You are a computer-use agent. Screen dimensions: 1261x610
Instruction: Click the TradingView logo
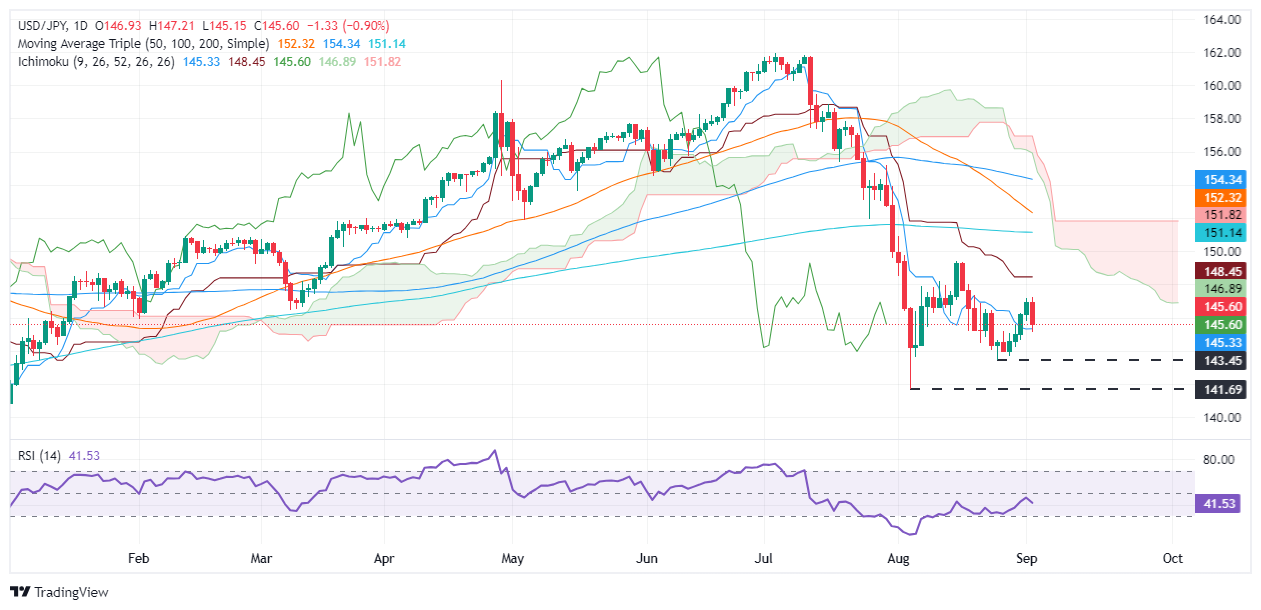pyautogui.click(x=59, y=592)
